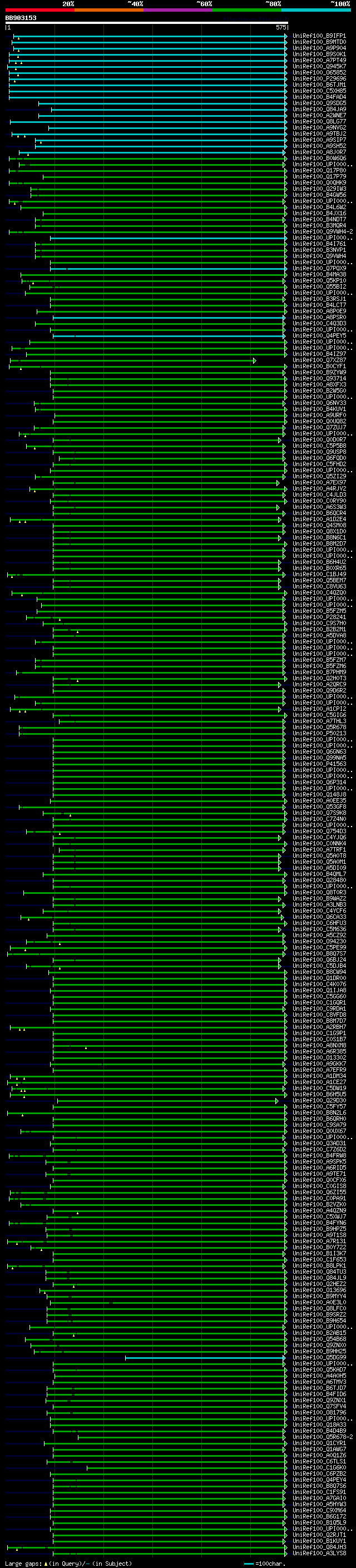Open hit UniRef100_Q17P80
356x1568 pixels.
tap(319, 170)
